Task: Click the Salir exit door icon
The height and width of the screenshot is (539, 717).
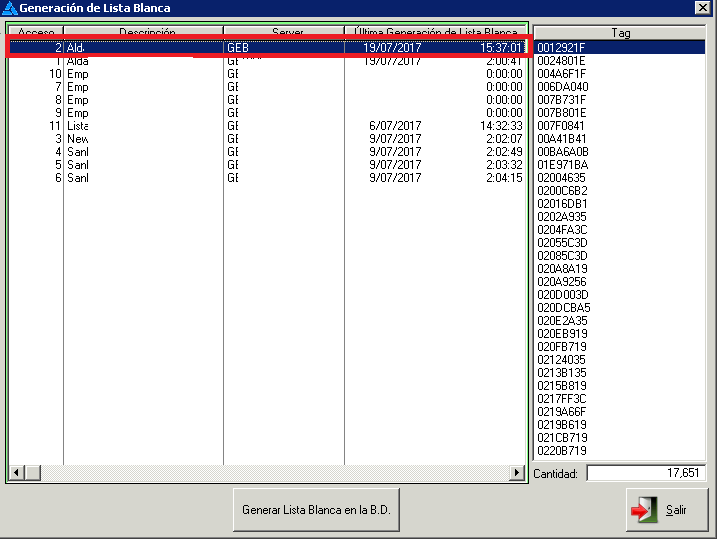Action: [641, 510]
